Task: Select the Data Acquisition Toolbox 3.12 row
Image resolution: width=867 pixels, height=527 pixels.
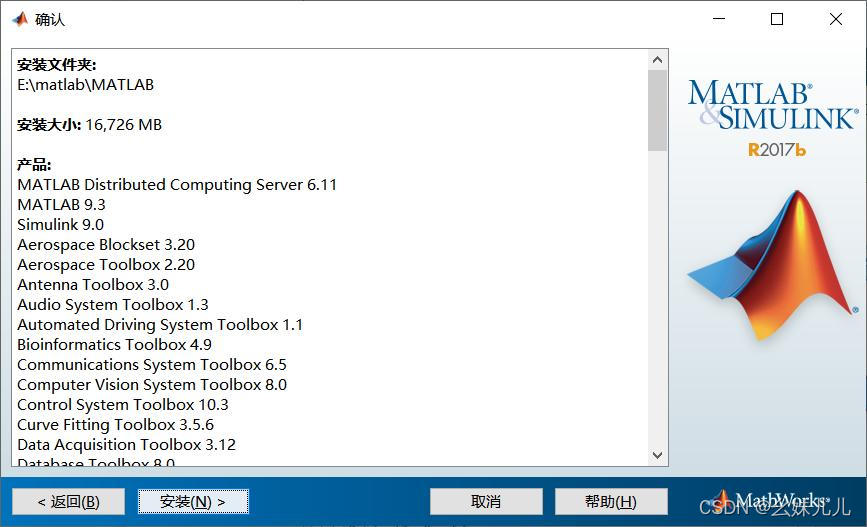Action: pyautogui.click(x=127, y=445)
